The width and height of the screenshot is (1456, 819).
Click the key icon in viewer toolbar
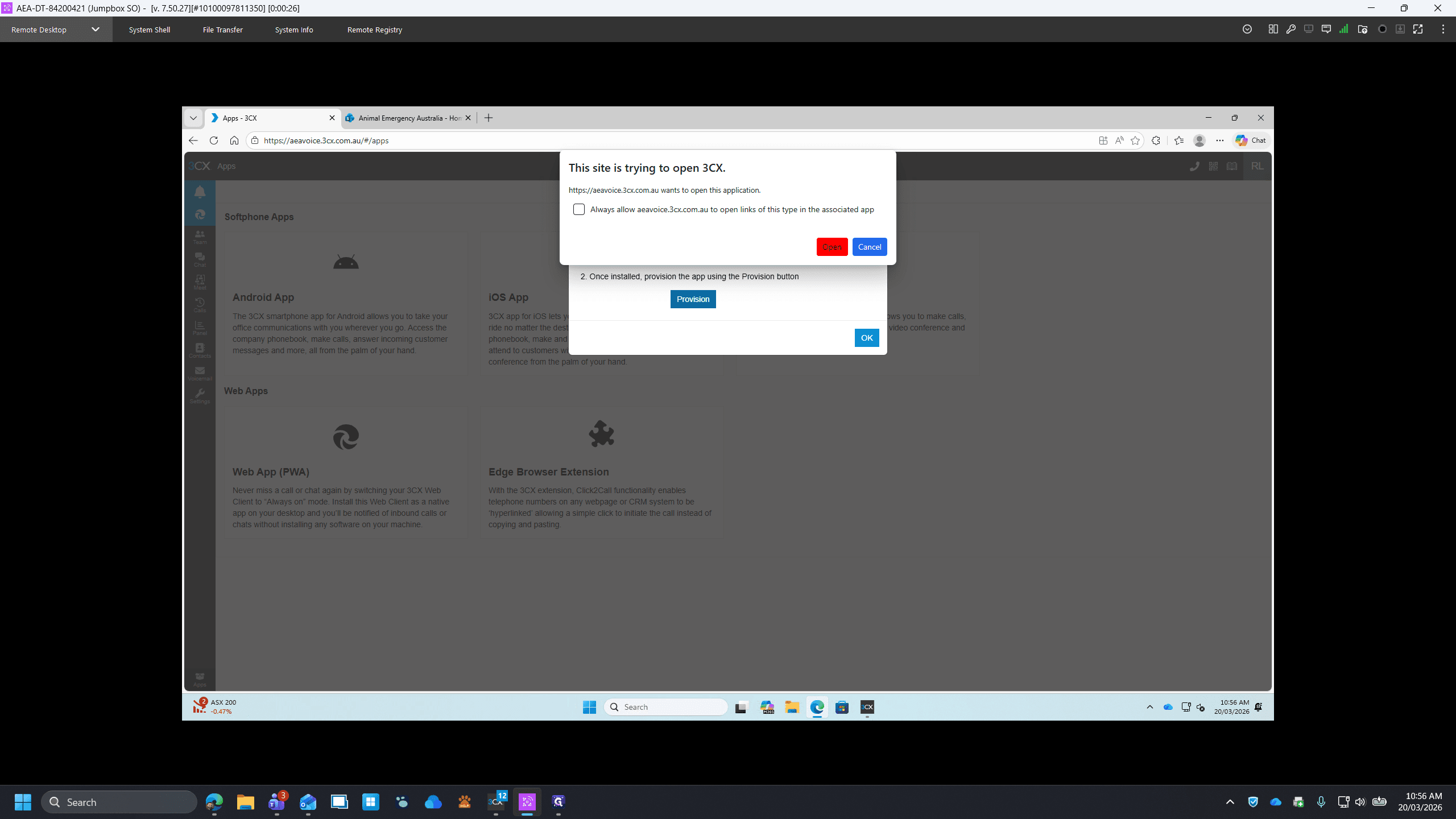pos(1290,29)
